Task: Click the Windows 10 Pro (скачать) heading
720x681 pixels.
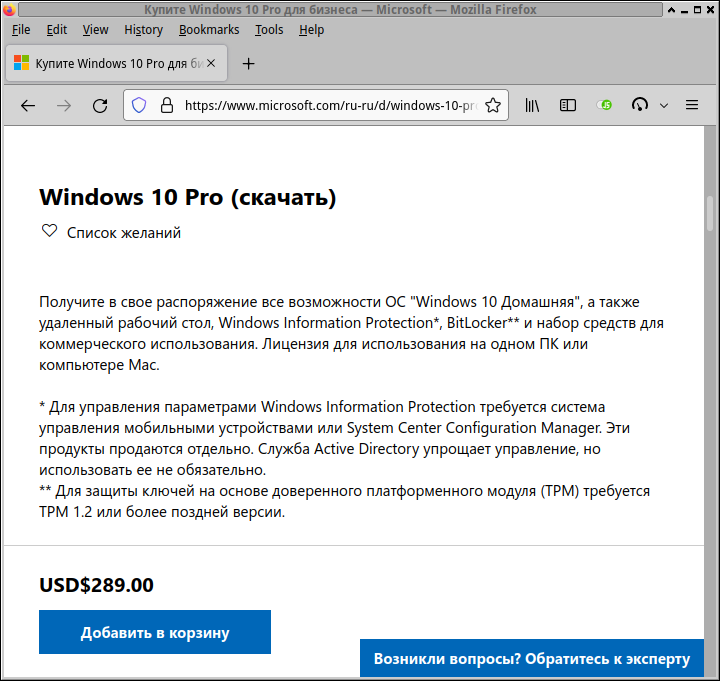Action: pyautogui.click(x=188, y=197)
